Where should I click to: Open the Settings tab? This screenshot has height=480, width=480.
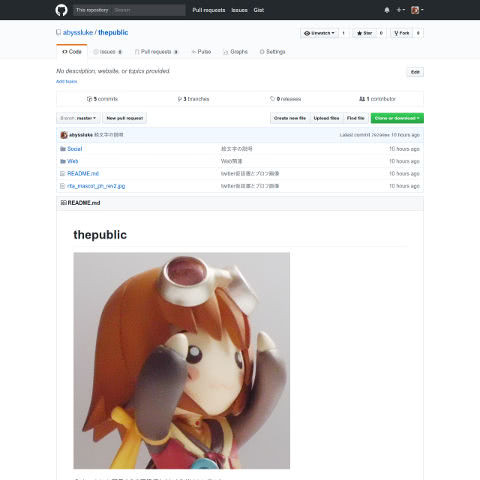tap(273, 52)
